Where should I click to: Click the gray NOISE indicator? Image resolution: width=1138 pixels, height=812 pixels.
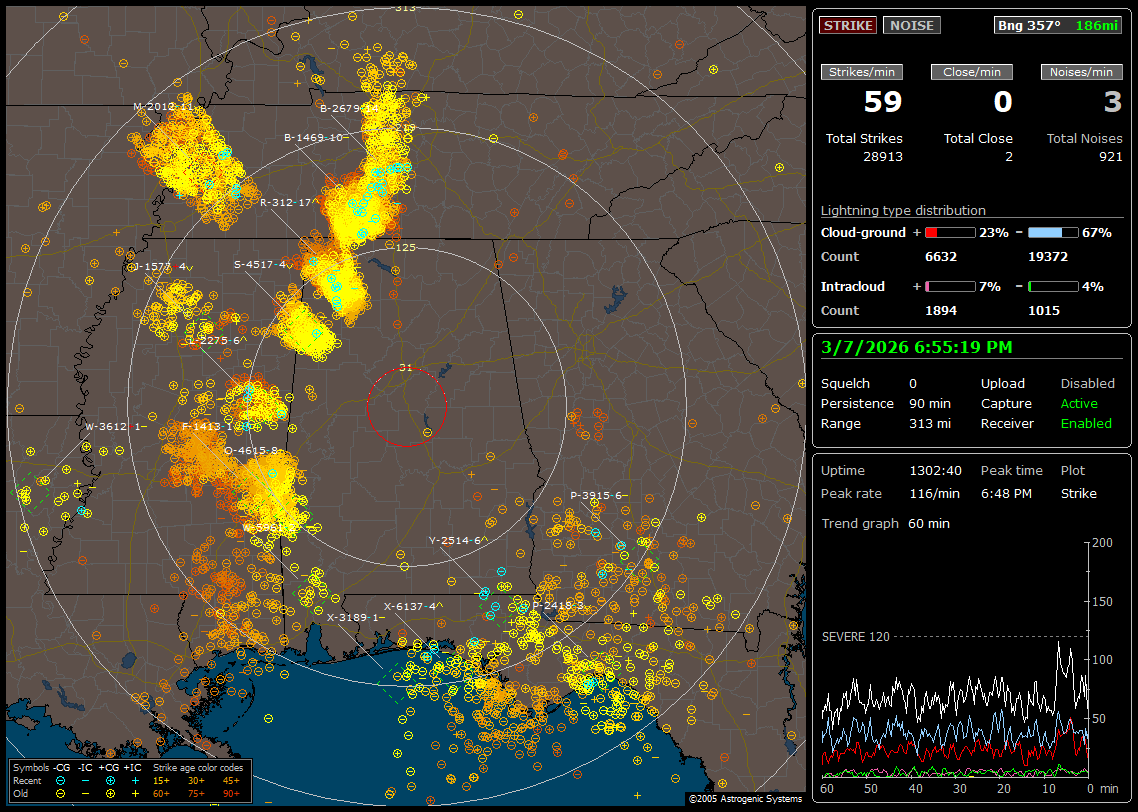pos(911,25)
